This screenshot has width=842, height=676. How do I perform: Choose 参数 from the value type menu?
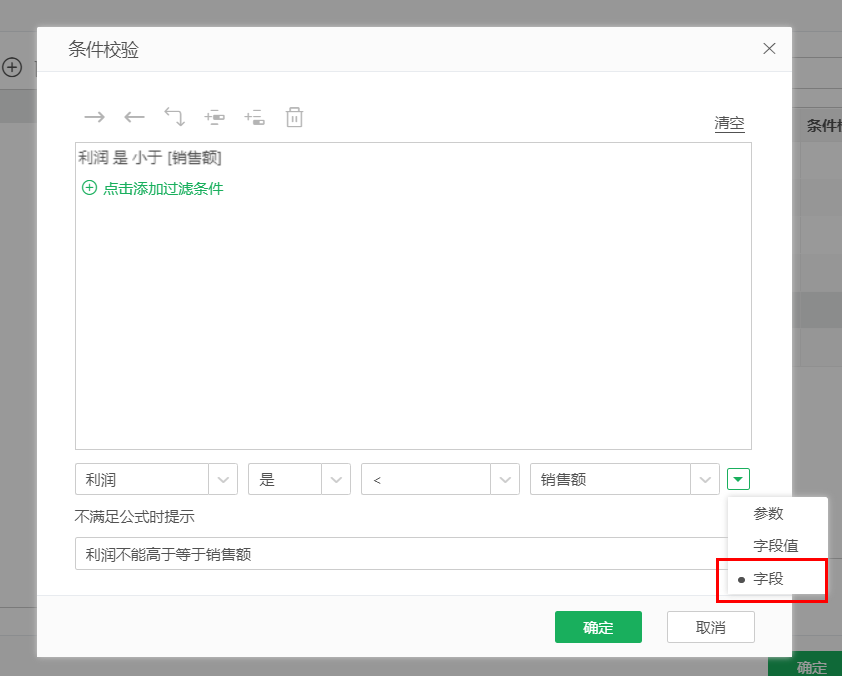tap(769, 514)
